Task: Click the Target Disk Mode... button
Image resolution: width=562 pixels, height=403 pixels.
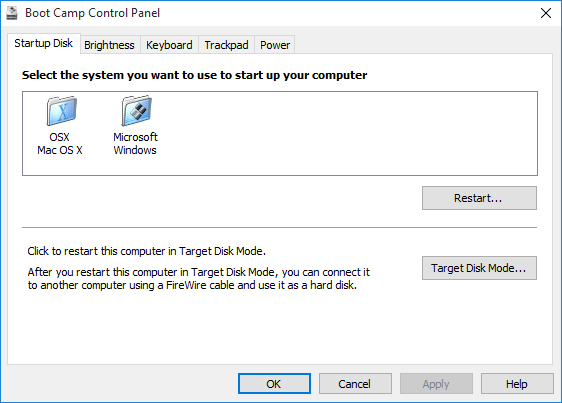Action: 479,268
